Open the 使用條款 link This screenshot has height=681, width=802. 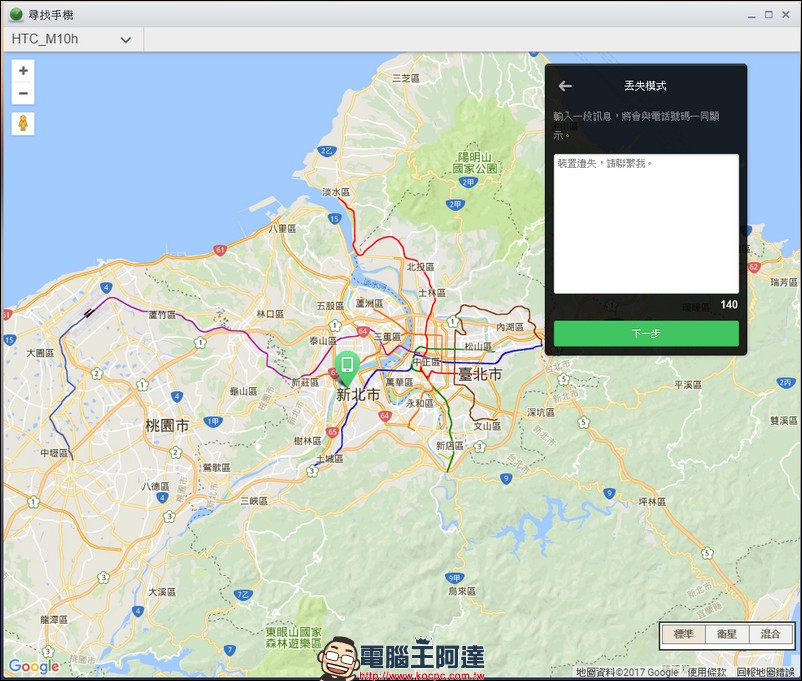coord(706,672)
